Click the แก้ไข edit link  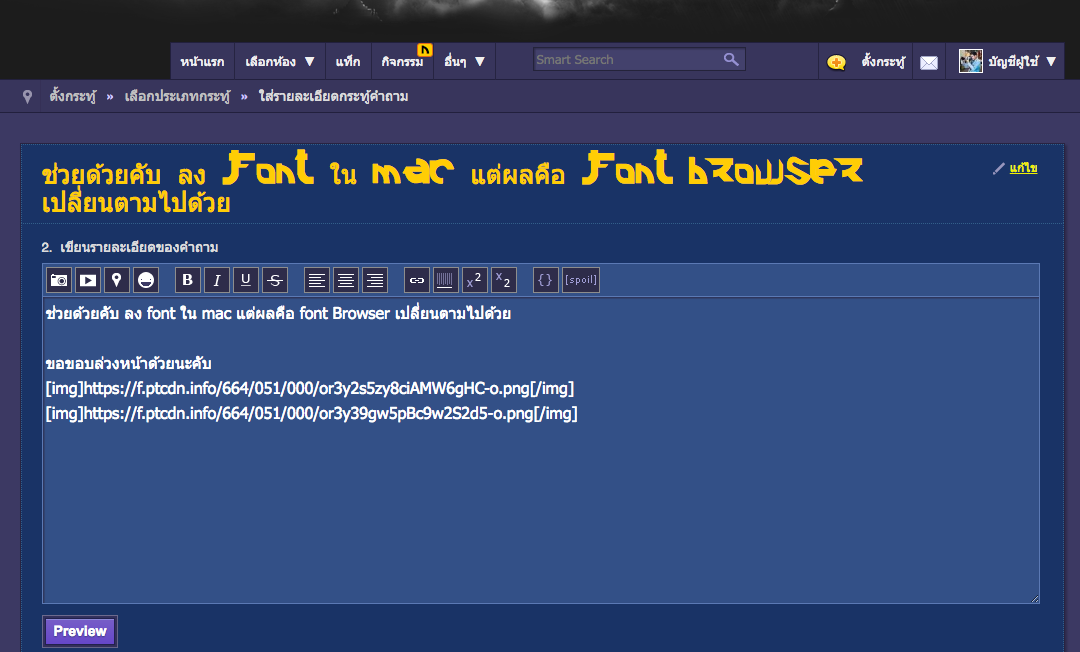1024,168
